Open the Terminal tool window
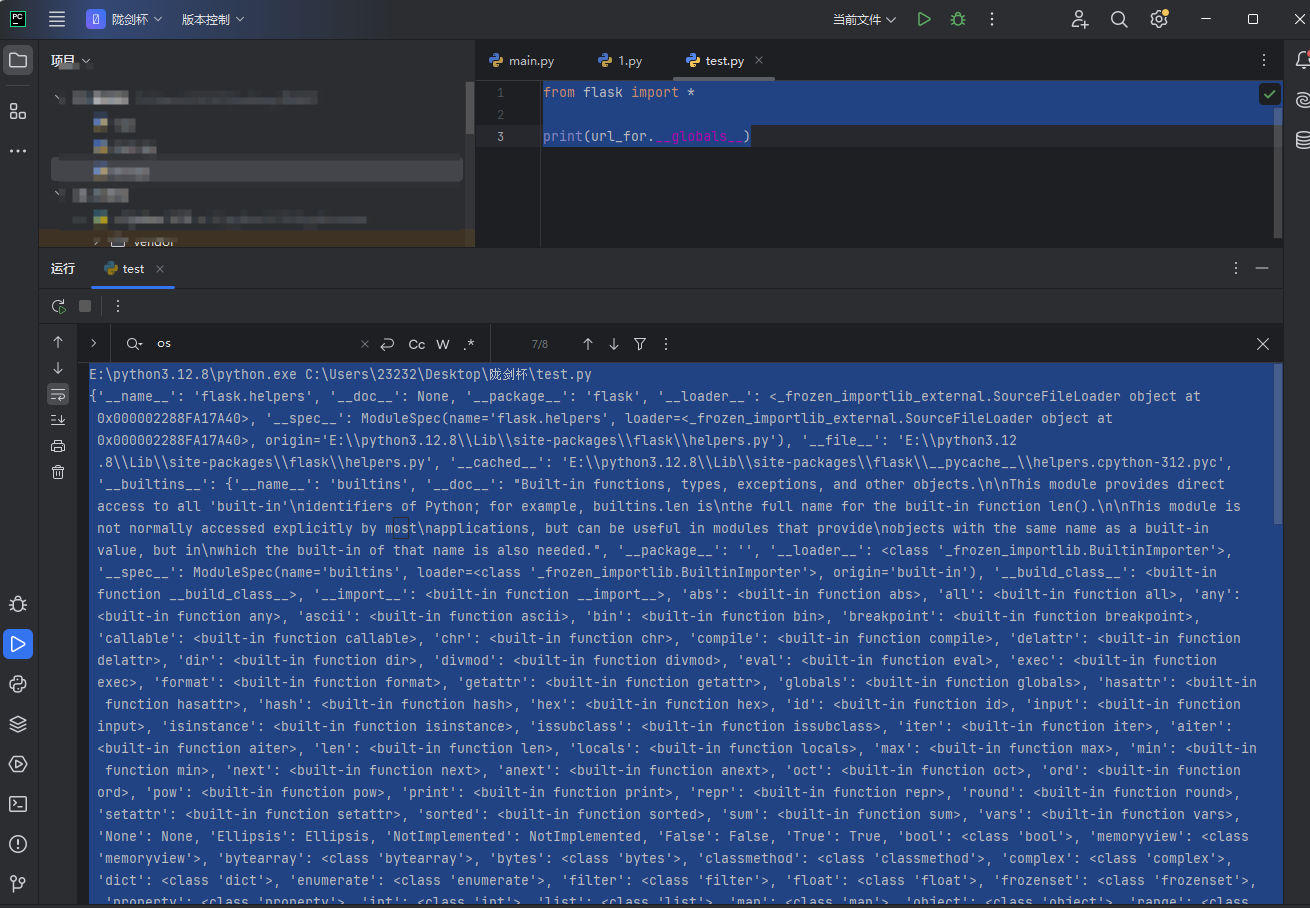The width and height of the screenshot is (1310, 908). coord(18,804)
